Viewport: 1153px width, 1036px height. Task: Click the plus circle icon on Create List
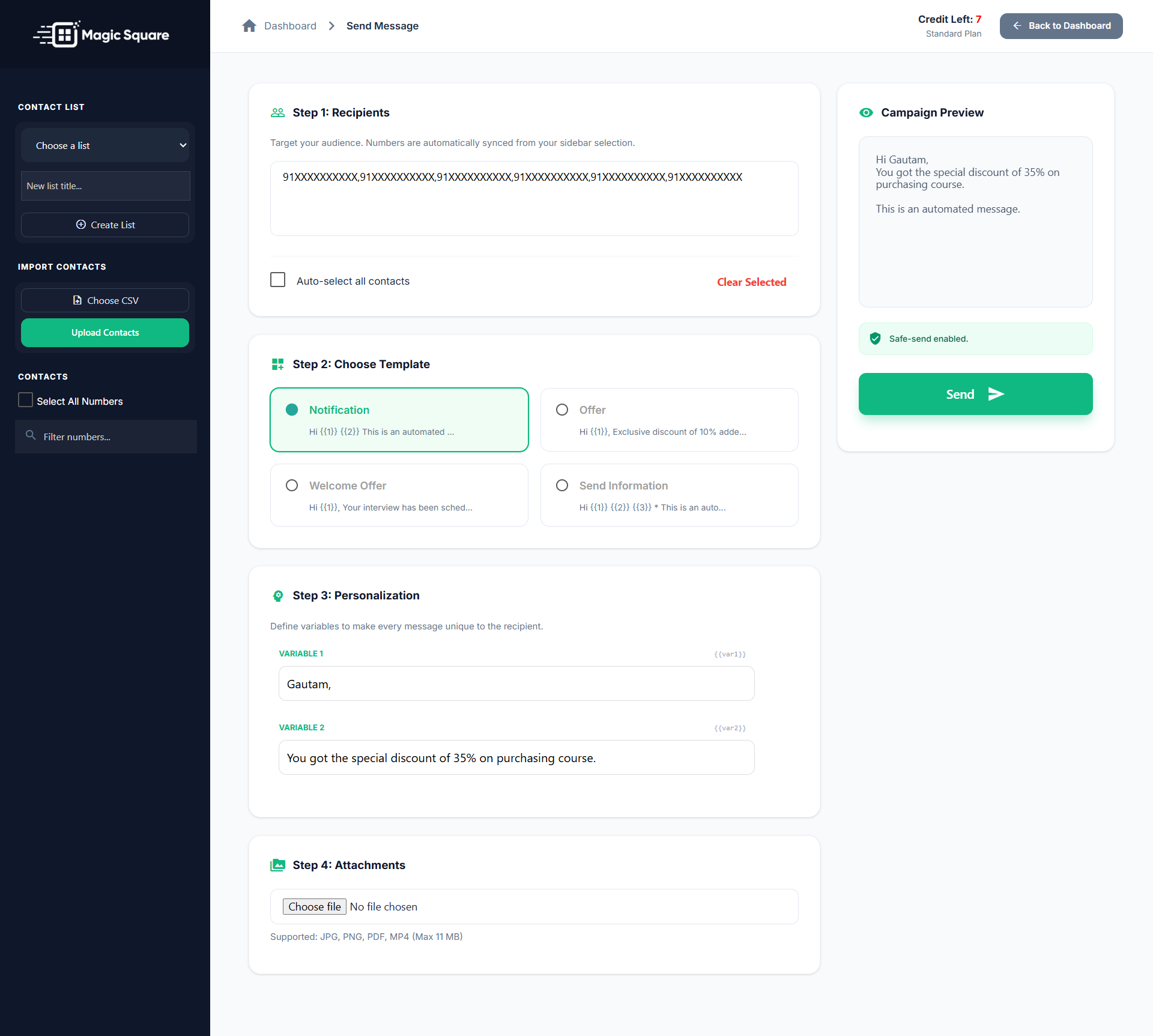tap(81, 225)
